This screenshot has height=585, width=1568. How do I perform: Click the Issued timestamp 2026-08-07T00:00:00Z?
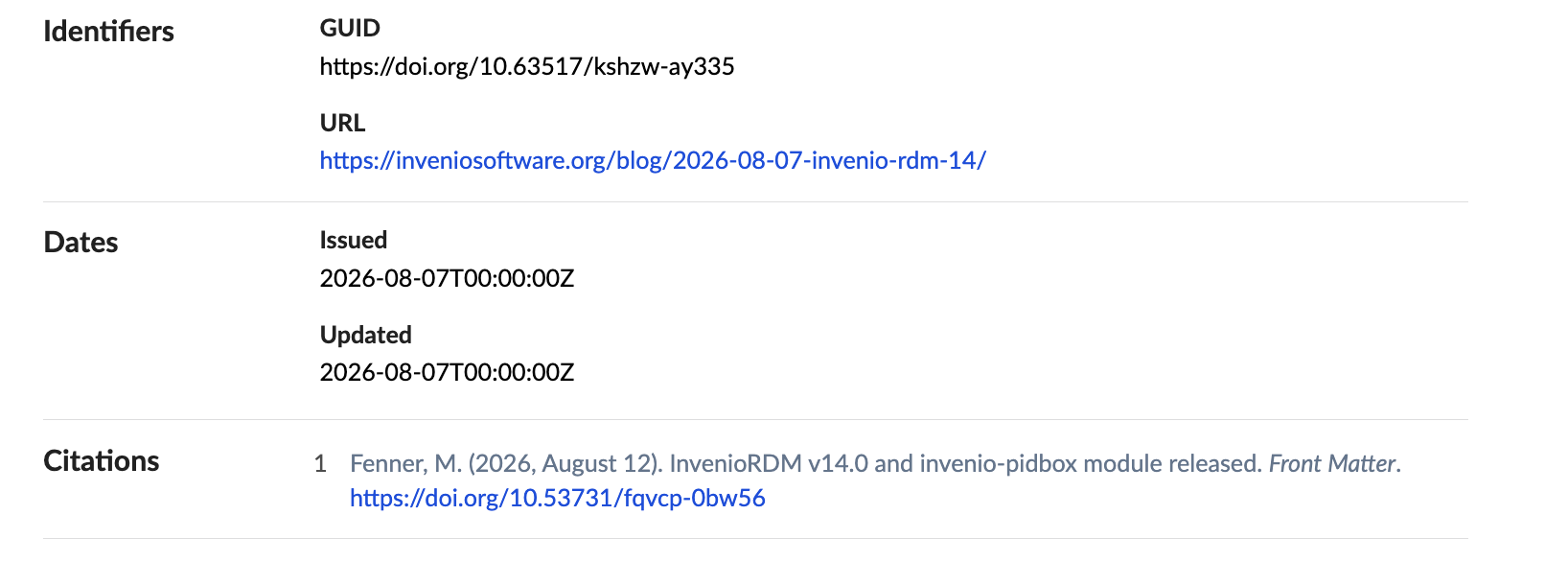447,278
